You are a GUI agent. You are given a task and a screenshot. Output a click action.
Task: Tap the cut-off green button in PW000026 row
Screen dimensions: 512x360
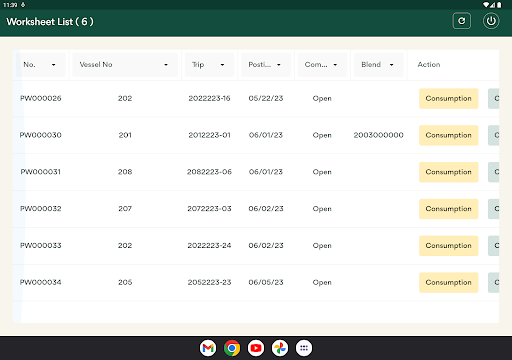coord(494,98)
